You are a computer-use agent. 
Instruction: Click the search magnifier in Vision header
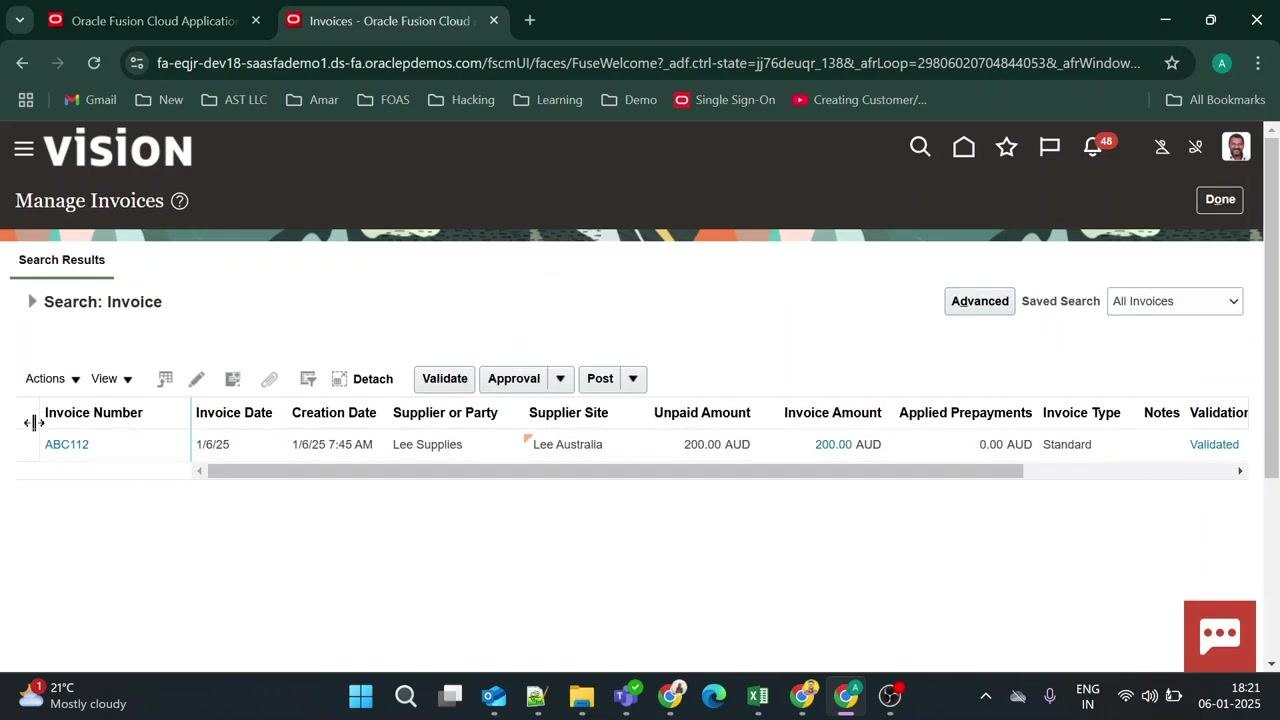(920, 148)
